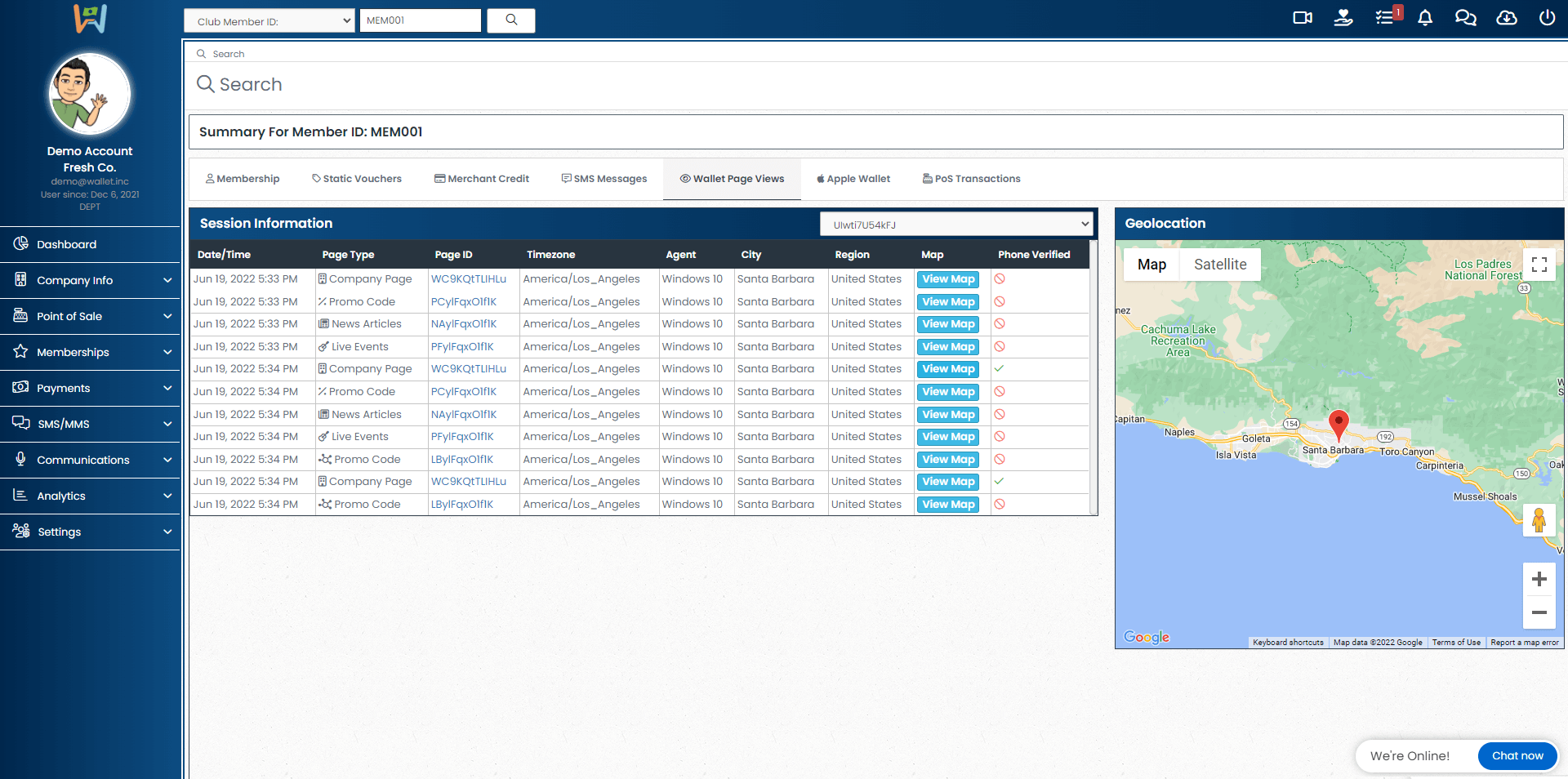Open the task list icon with badge
The height and width of the screenshot is (779, 1568).
click(x=1385, y=18)
